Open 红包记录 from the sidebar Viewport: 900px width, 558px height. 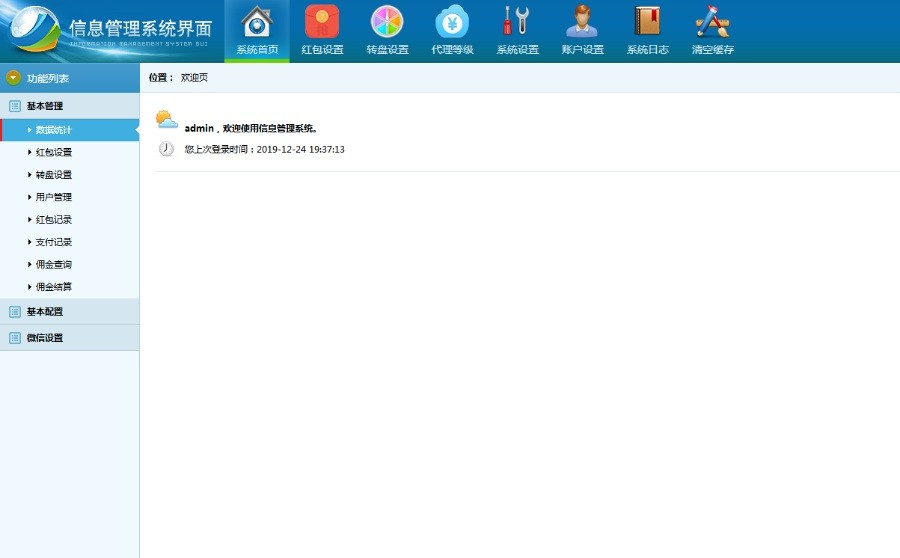tap(54, 220)
